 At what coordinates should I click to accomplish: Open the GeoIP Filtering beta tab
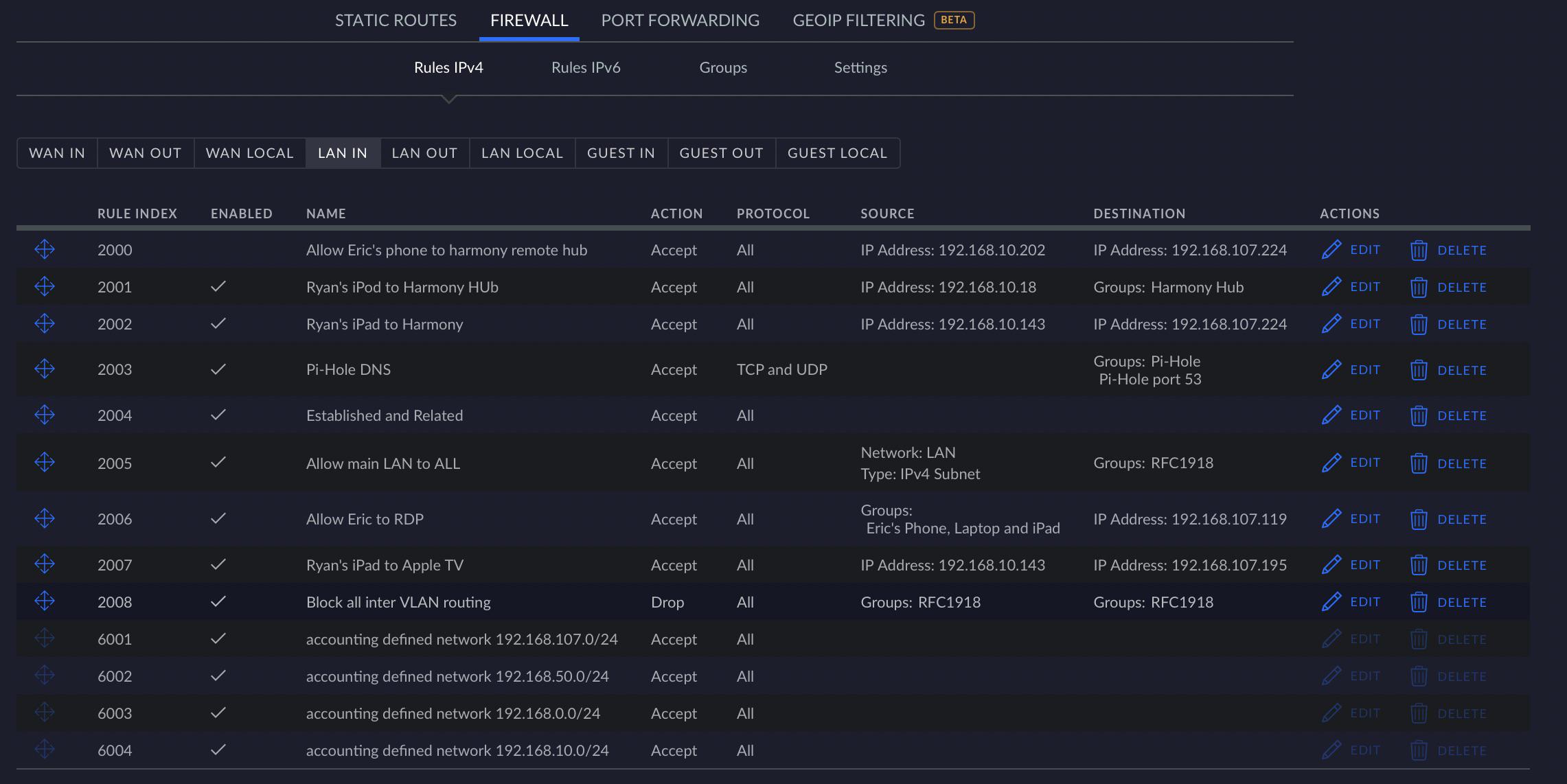coord(858,20)
